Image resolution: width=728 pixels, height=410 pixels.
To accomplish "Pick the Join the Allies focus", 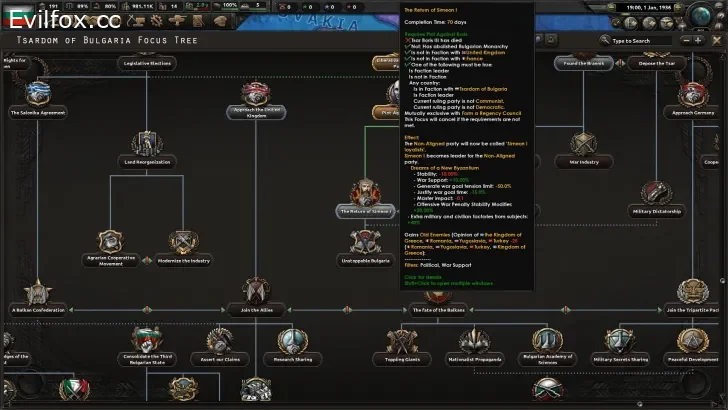I will tap(256, 298).
